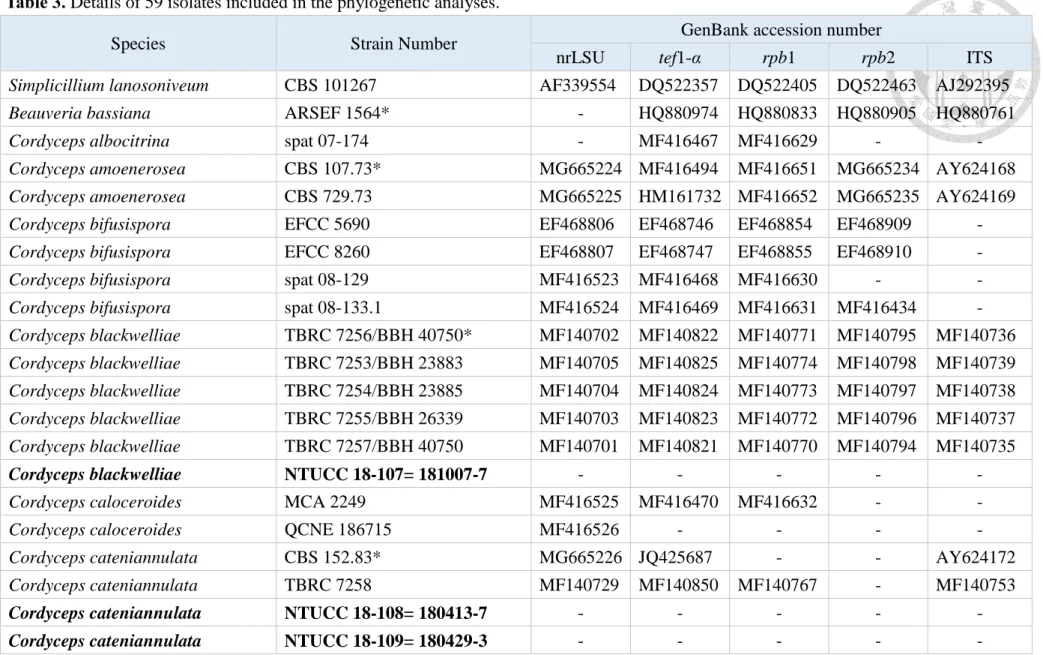Select strain spat 08-133.1

[x=333, y=308]
